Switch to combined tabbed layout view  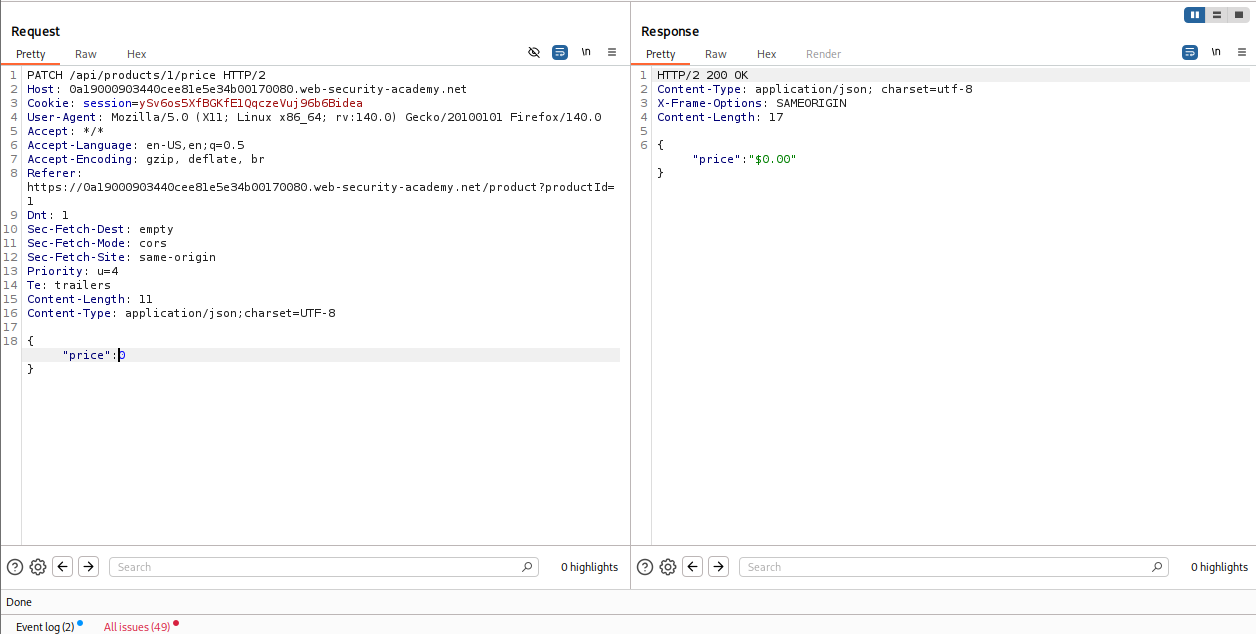1238,15
